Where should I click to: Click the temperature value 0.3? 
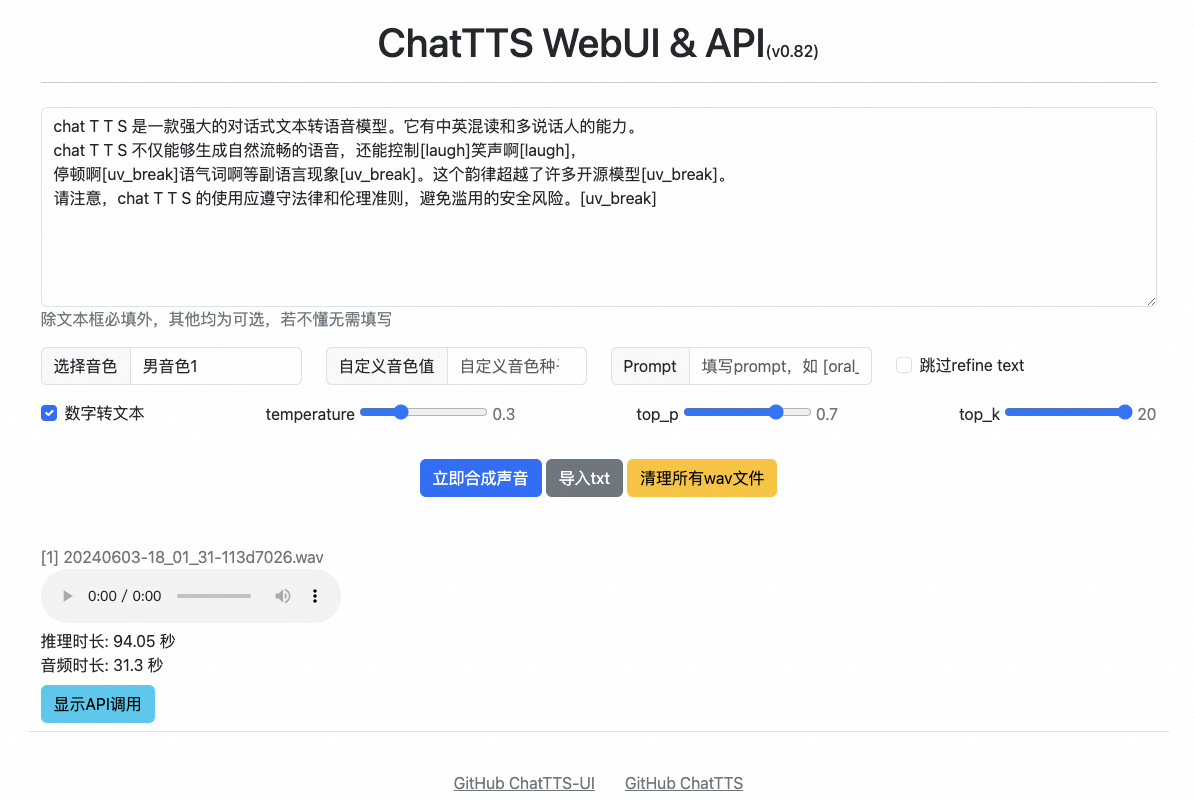pos(503,414)
